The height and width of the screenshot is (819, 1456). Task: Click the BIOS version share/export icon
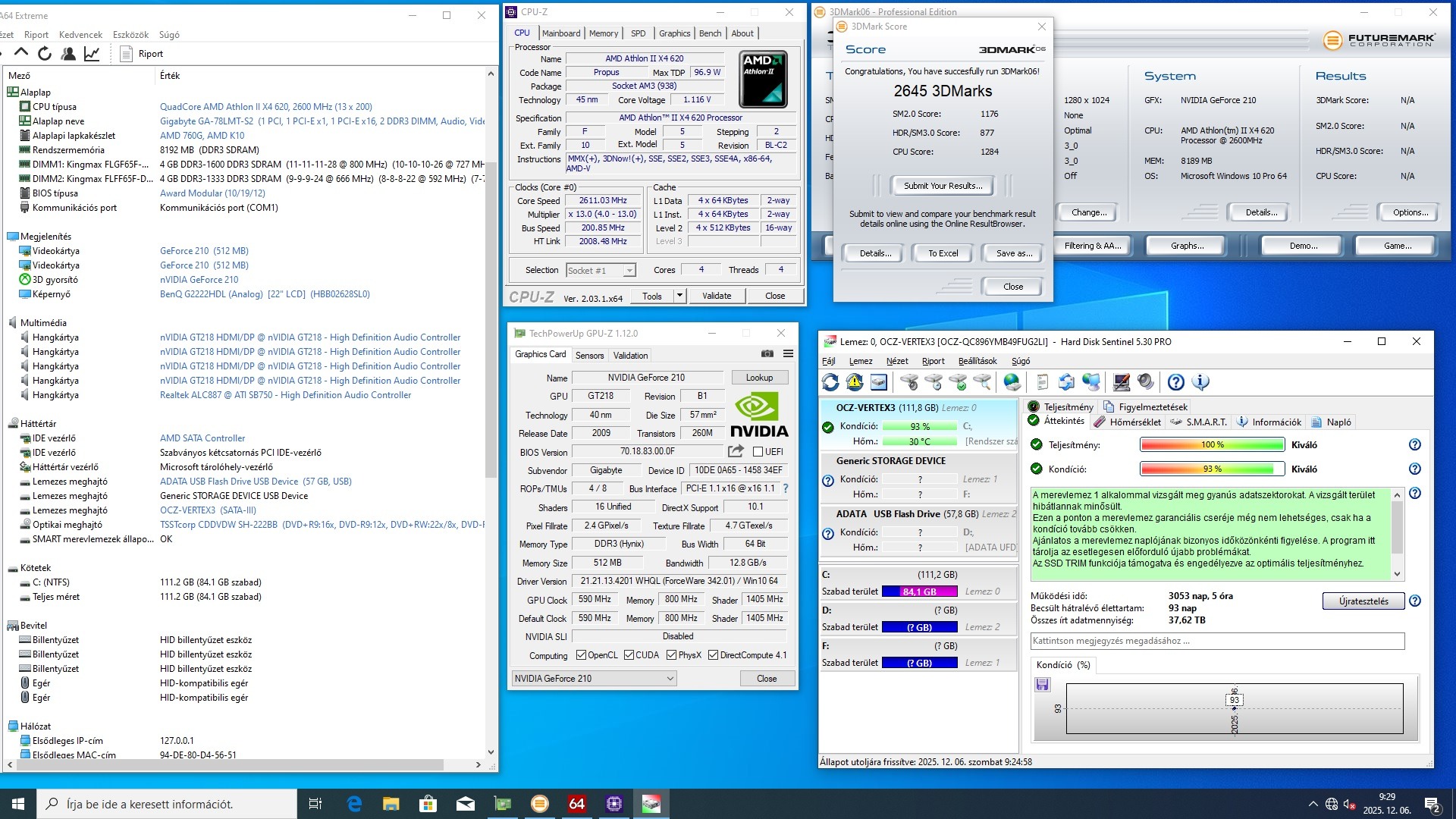click(x=735, y=451)
